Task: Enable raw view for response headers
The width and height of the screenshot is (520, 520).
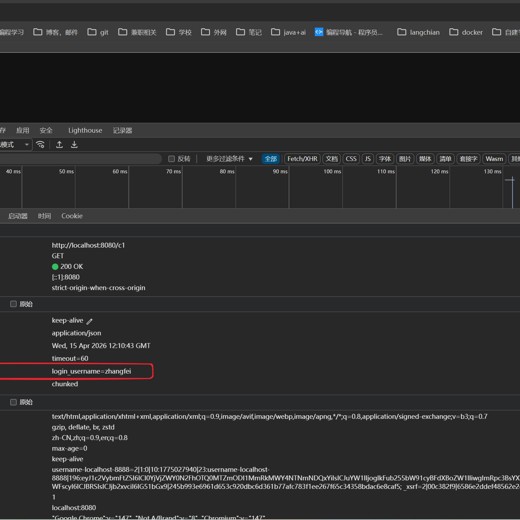Action: tap(13, 304)
